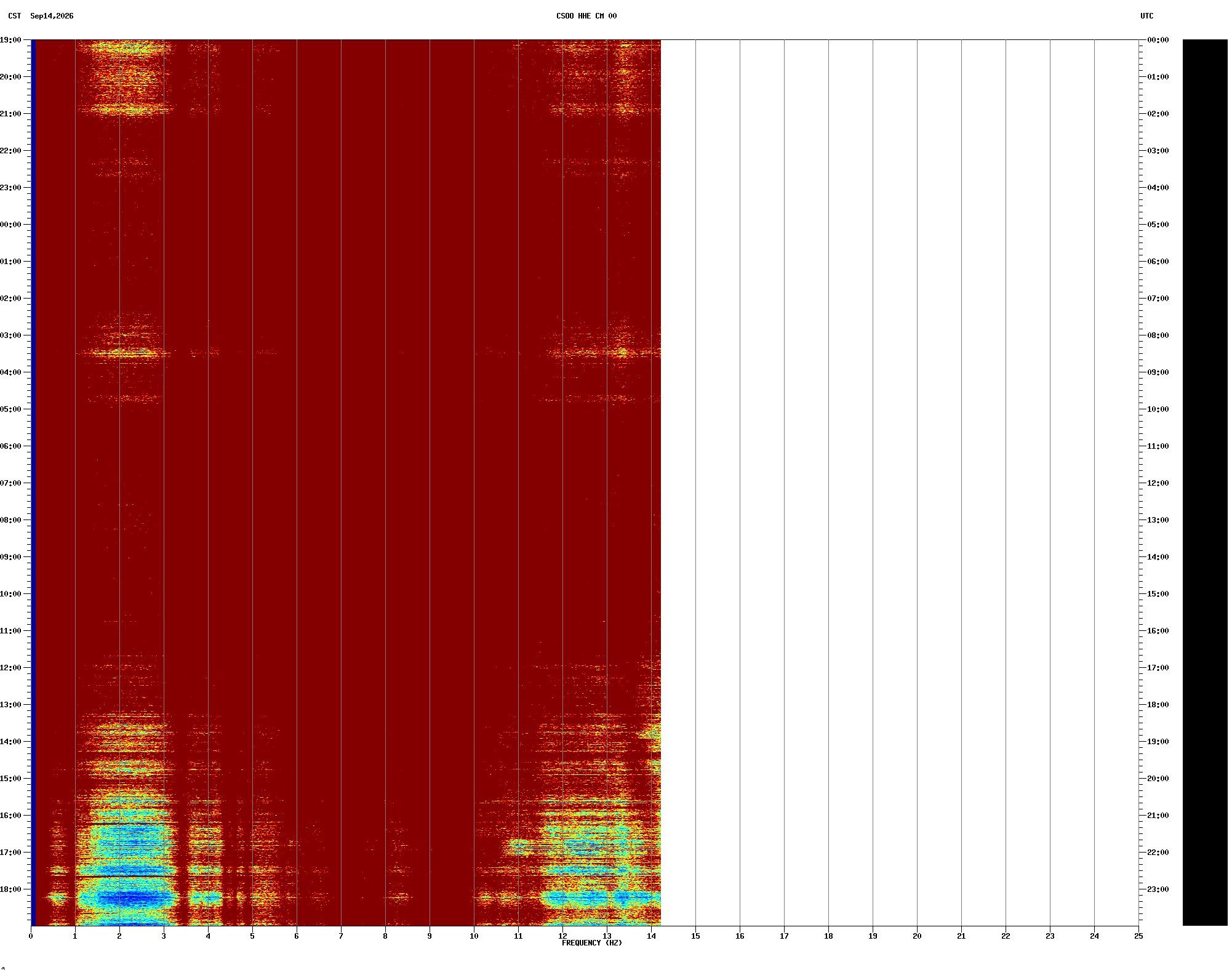Click the empty white area near 20 Hz

pos(917,483)
